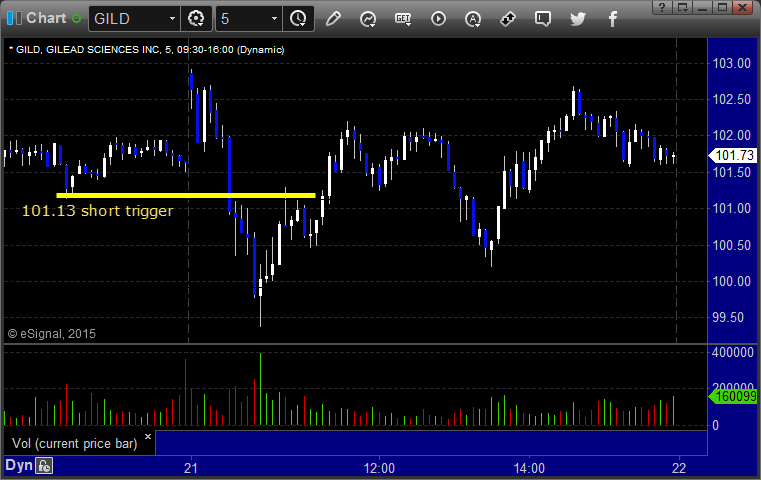Image resolution: width=761 pixels, height=480 pixels.
Task: Click the '101.13 short trigger' text label
Action: 98,211
